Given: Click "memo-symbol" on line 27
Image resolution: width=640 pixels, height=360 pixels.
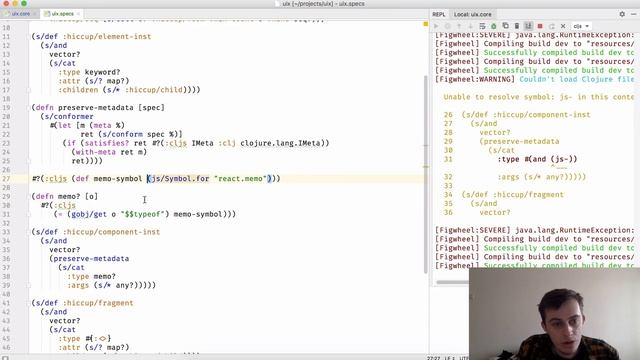Looking at the screenshot, I should [x=118, y=179].
